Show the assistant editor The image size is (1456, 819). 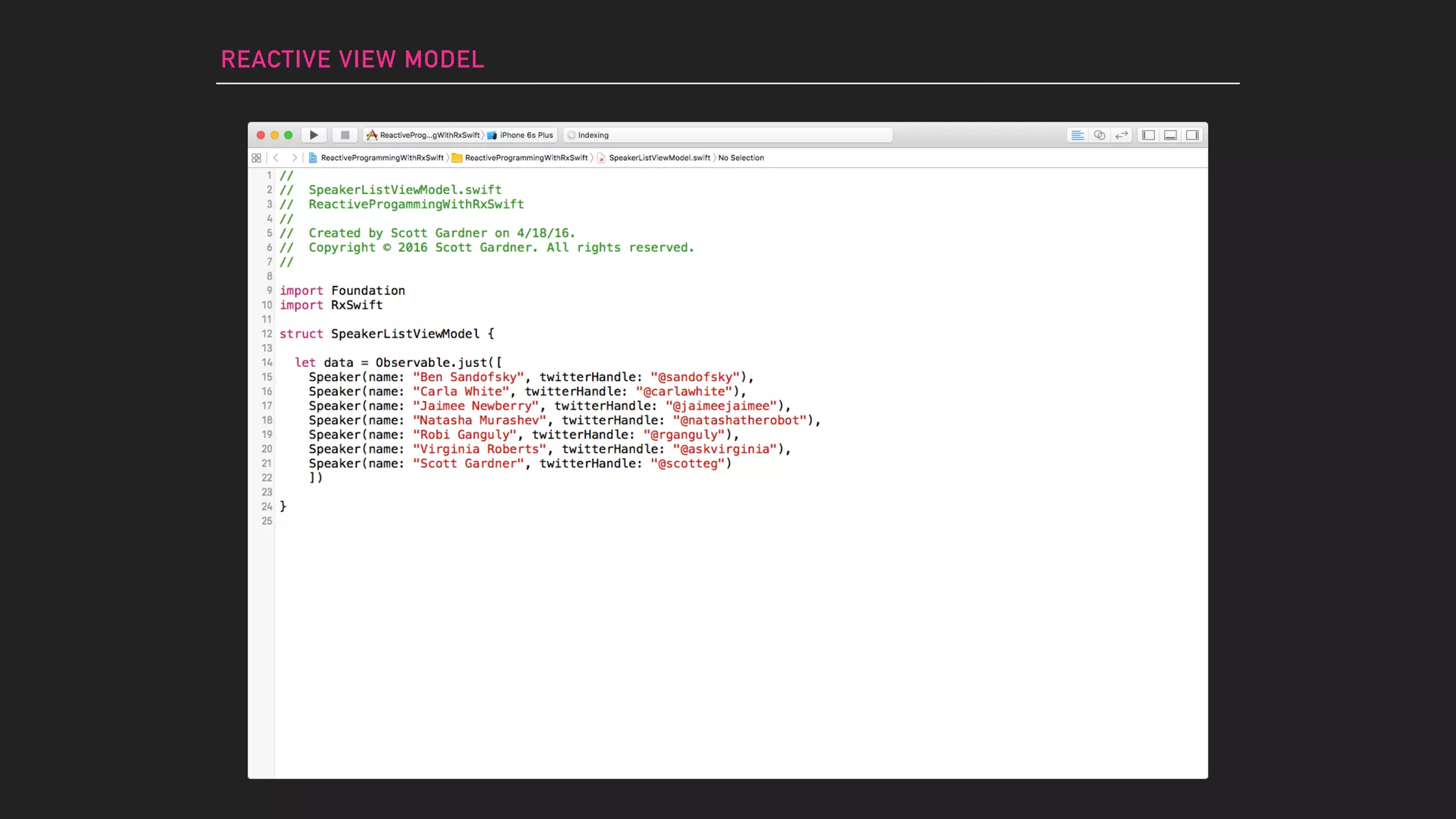[x=1100, y=135]
